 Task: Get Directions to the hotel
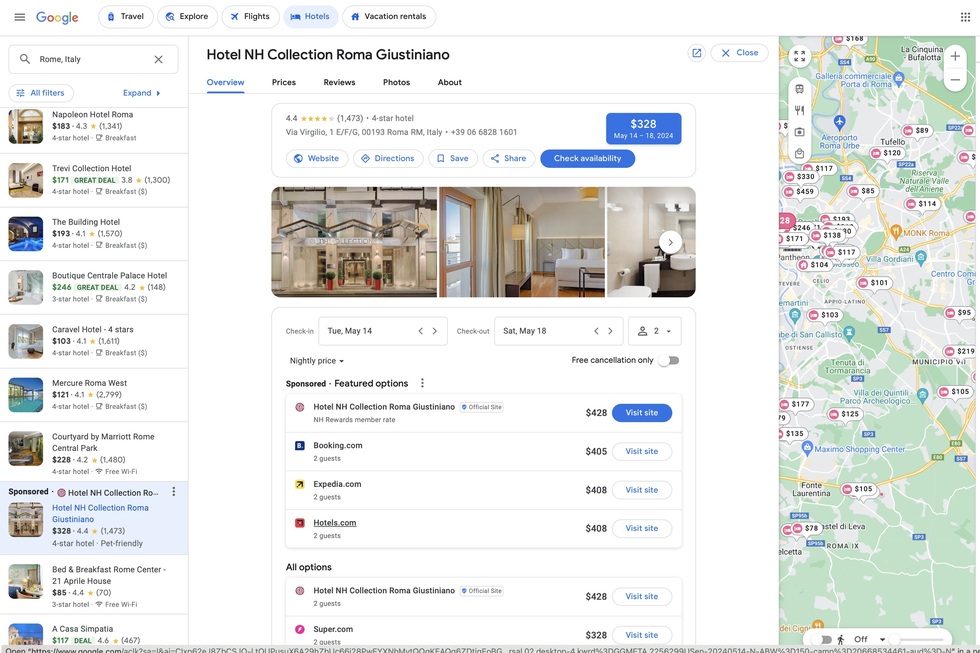point(388,159)
